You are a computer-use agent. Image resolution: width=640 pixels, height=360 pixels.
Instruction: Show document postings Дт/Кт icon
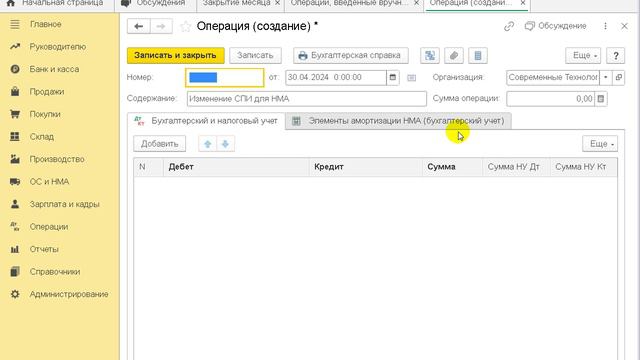(430, 56)
